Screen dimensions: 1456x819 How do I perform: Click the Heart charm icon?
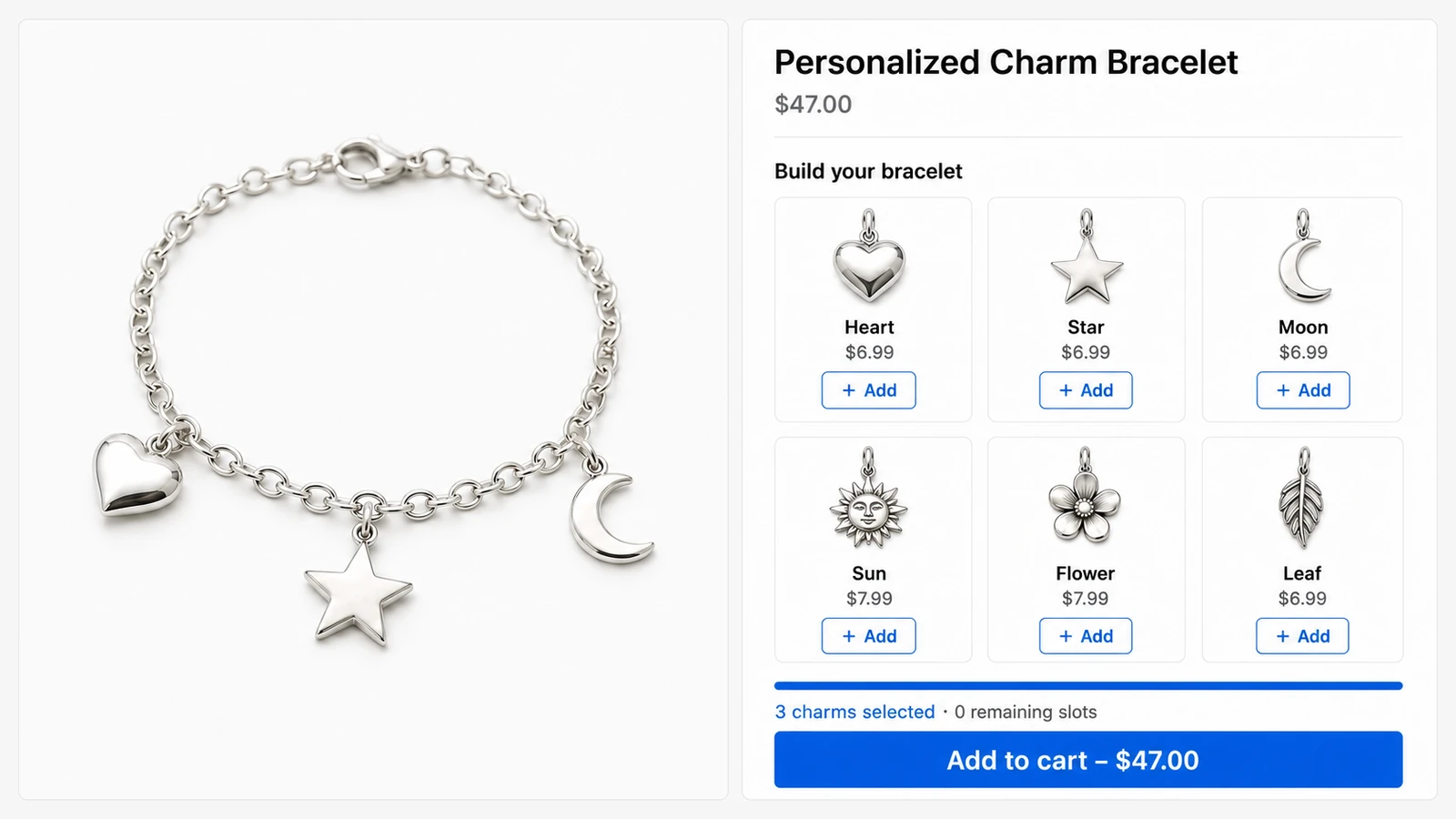pyautogui.click(x=869, y=258)
